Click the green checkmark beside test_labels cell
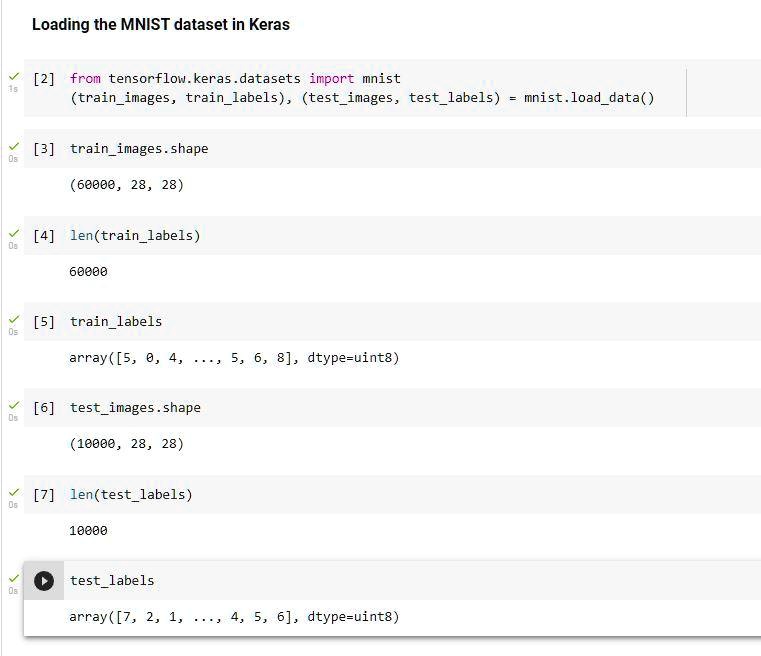The width and height of the screenshot is (761, 656). tap(14, 578)
